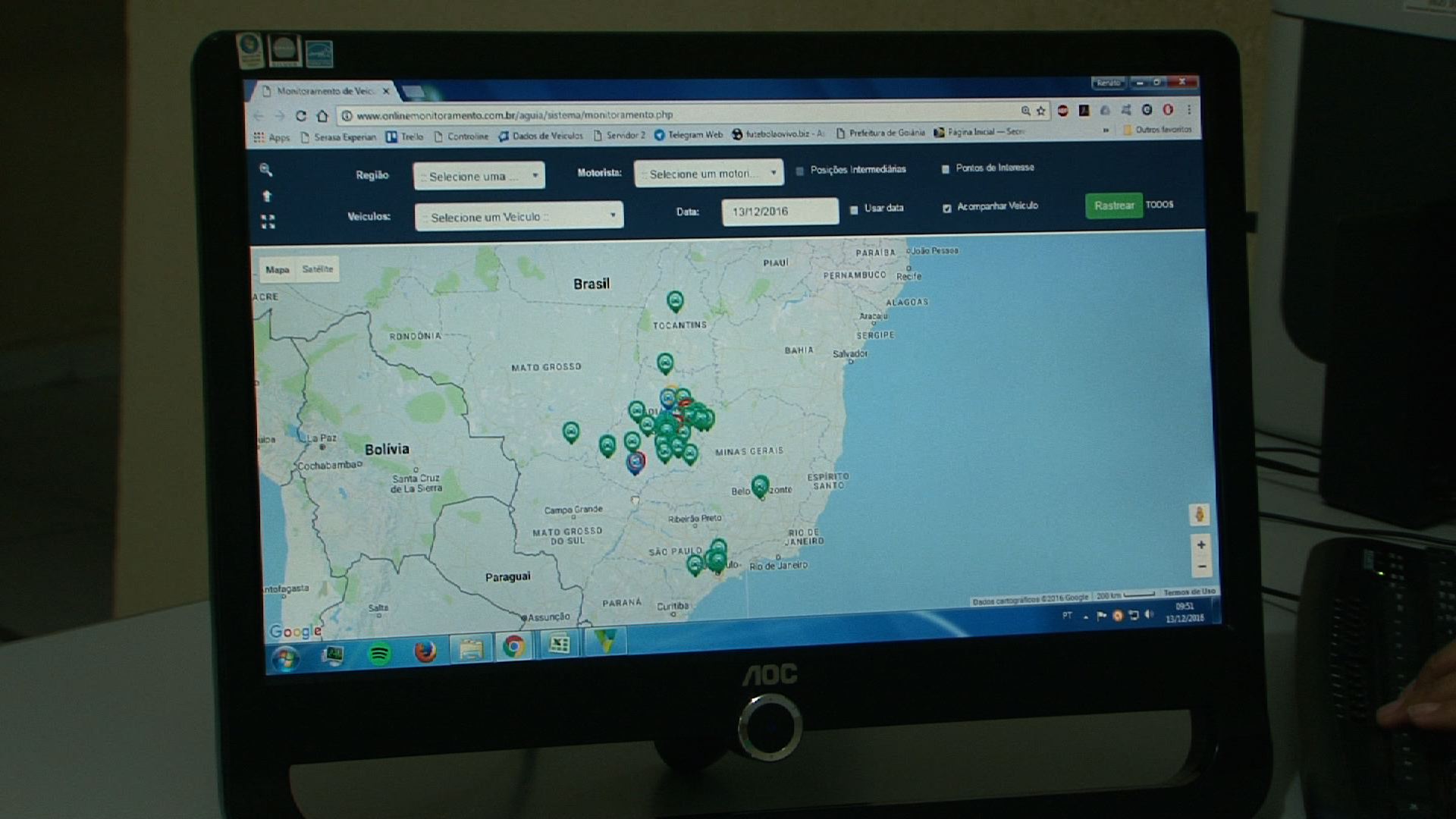The width and height of the screenshot is (1456, 819).
Task: Click the Street View pegman icon
Action: pyautogui.click(x=1199, y=515)
